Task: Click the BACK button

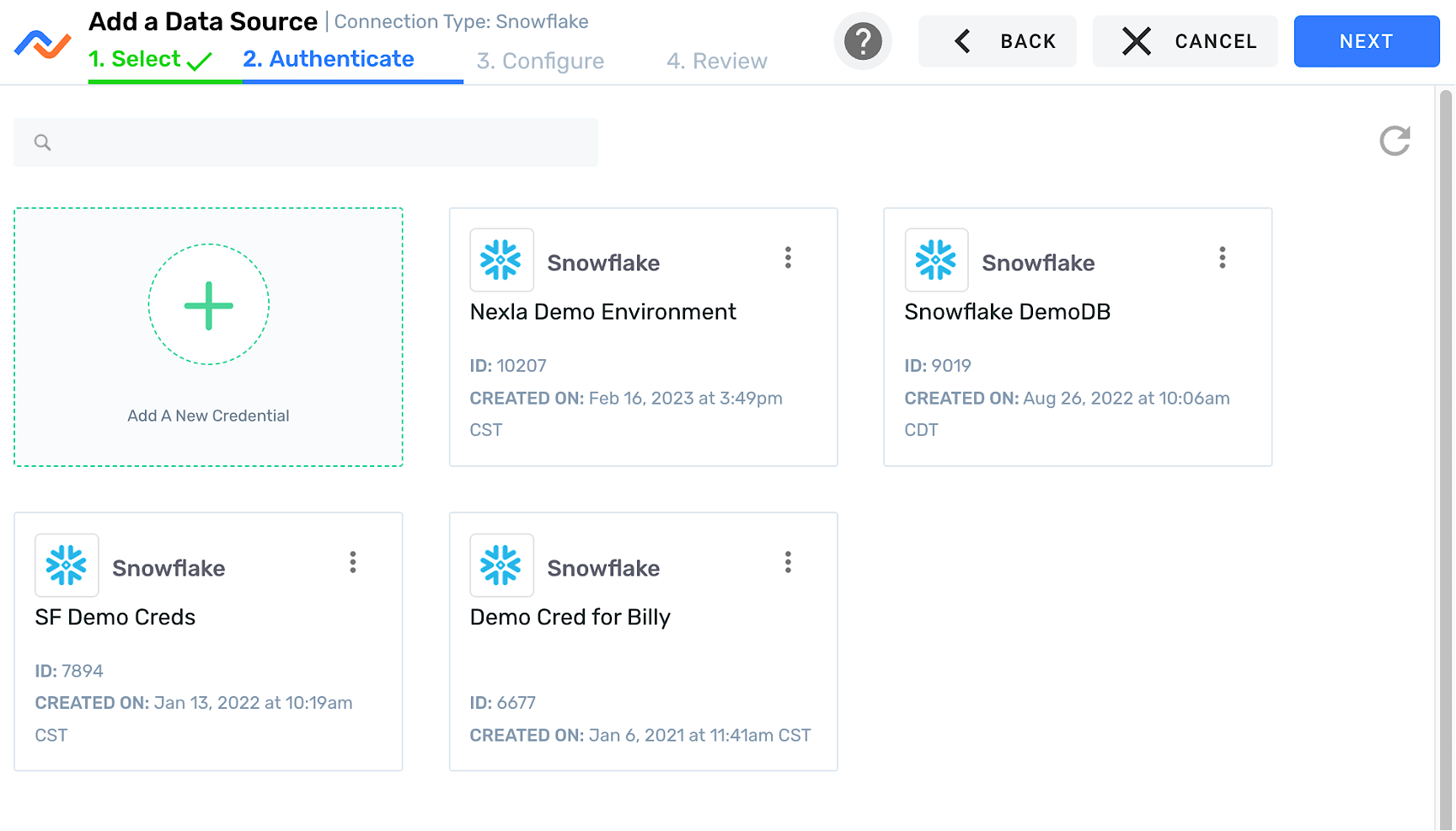Action: [x=998, y=41]
